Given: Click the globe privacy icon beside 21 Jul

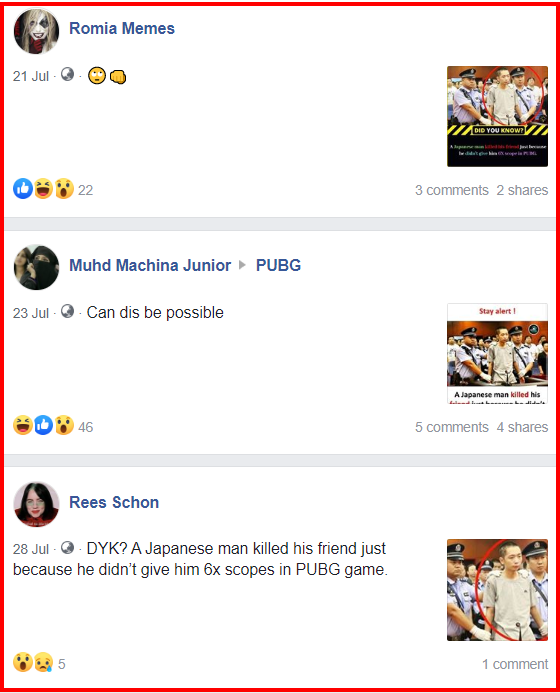Looking at the screenshot, I should pyautogui.click(x=67, y=74).
